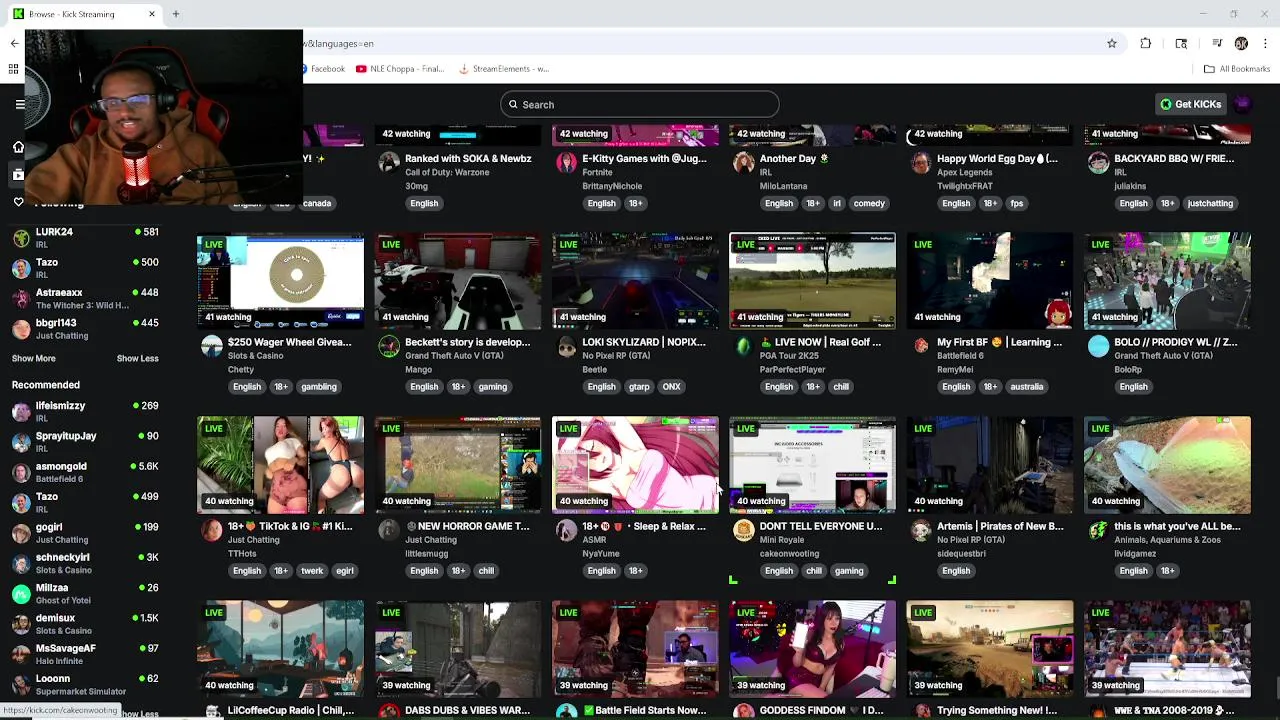The width and height of the screenshot is (1280, 720).
Task: Click the littlesmugg channel avatar
Action: [389, 530]
